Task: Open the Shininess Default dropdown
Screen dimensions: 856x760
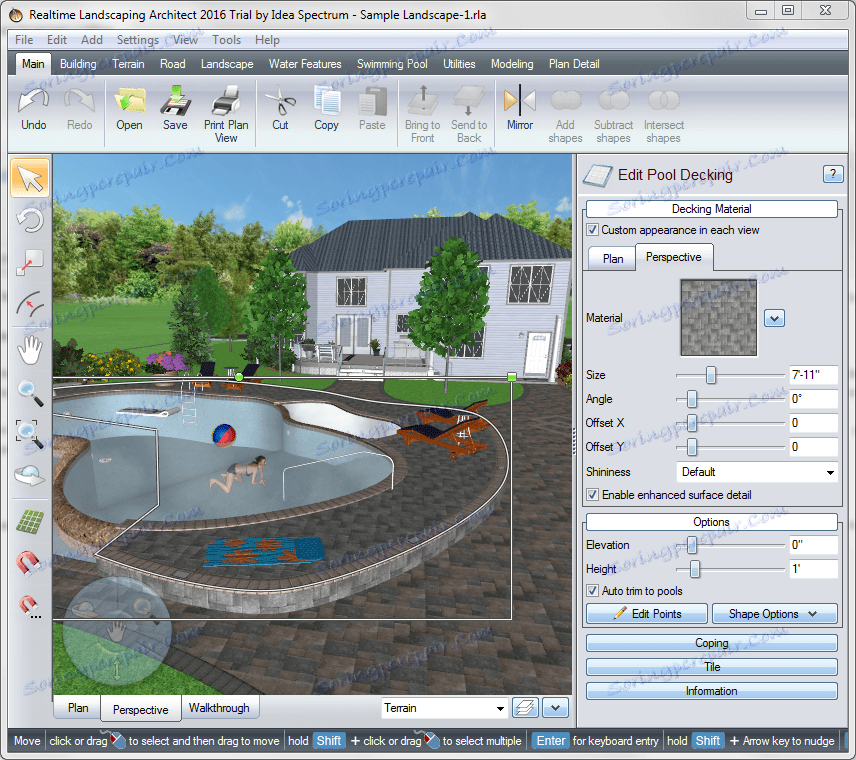Action: pos(756,472)
